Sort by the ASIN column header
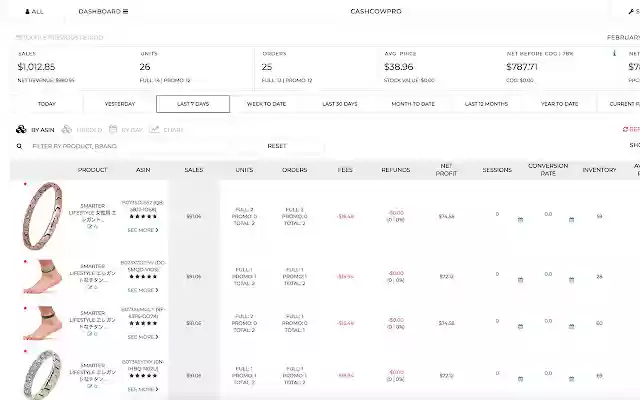 tap(143, 170)
